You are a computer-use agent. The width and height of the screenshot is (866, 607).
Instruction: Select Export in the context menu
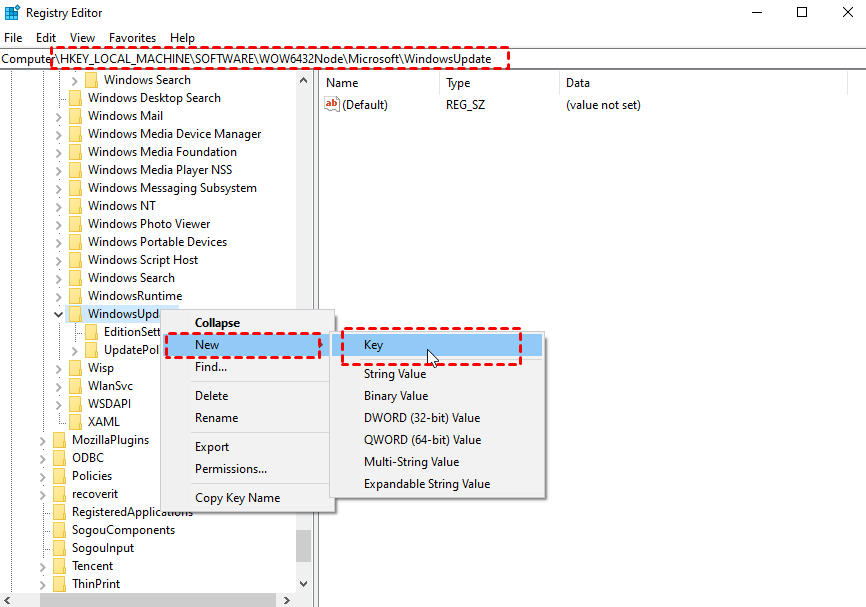pos(247,447)
